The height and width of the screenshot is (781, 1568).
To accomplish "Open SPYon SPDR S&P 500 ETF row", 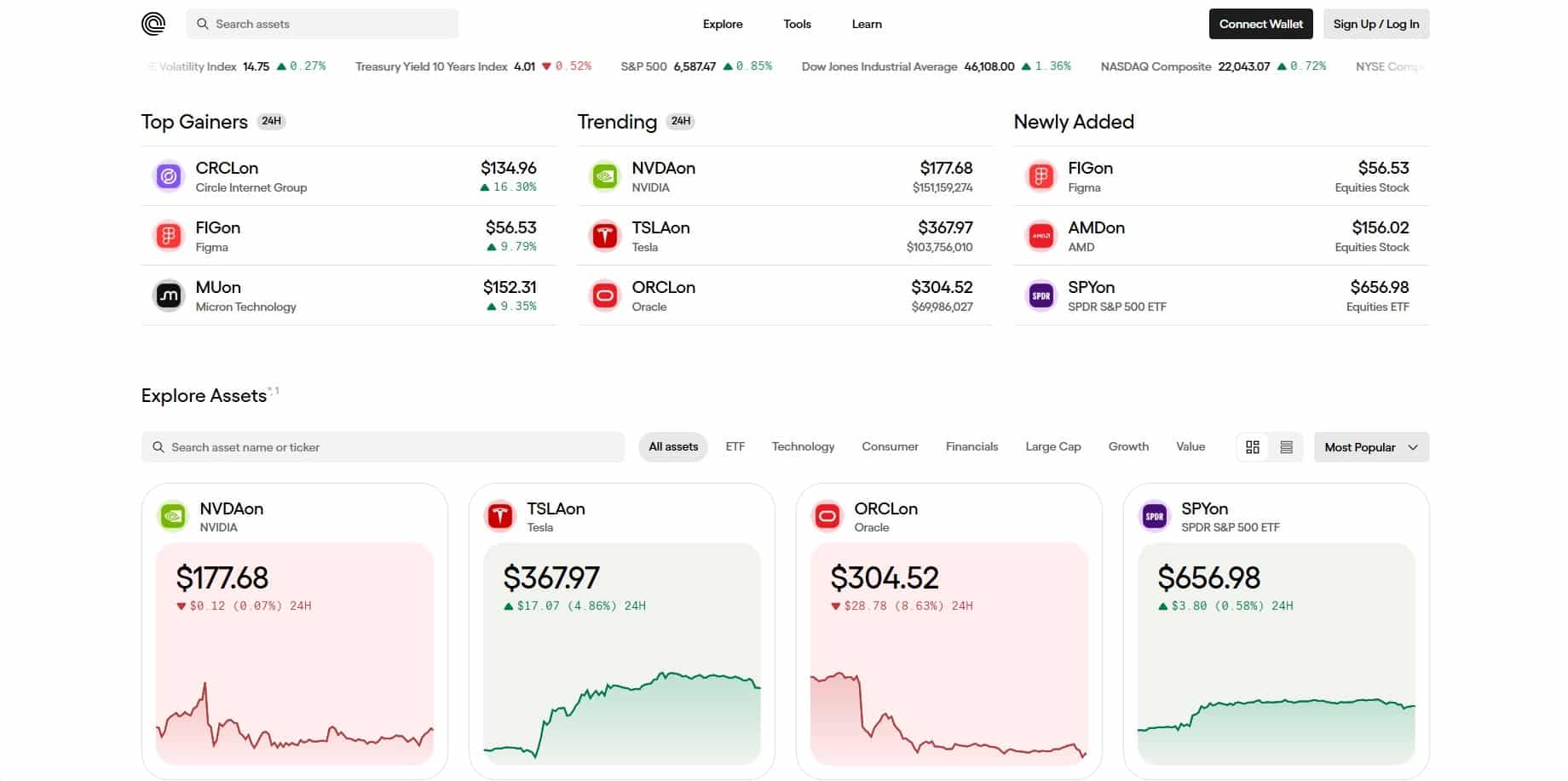I will coord(1221,296).
